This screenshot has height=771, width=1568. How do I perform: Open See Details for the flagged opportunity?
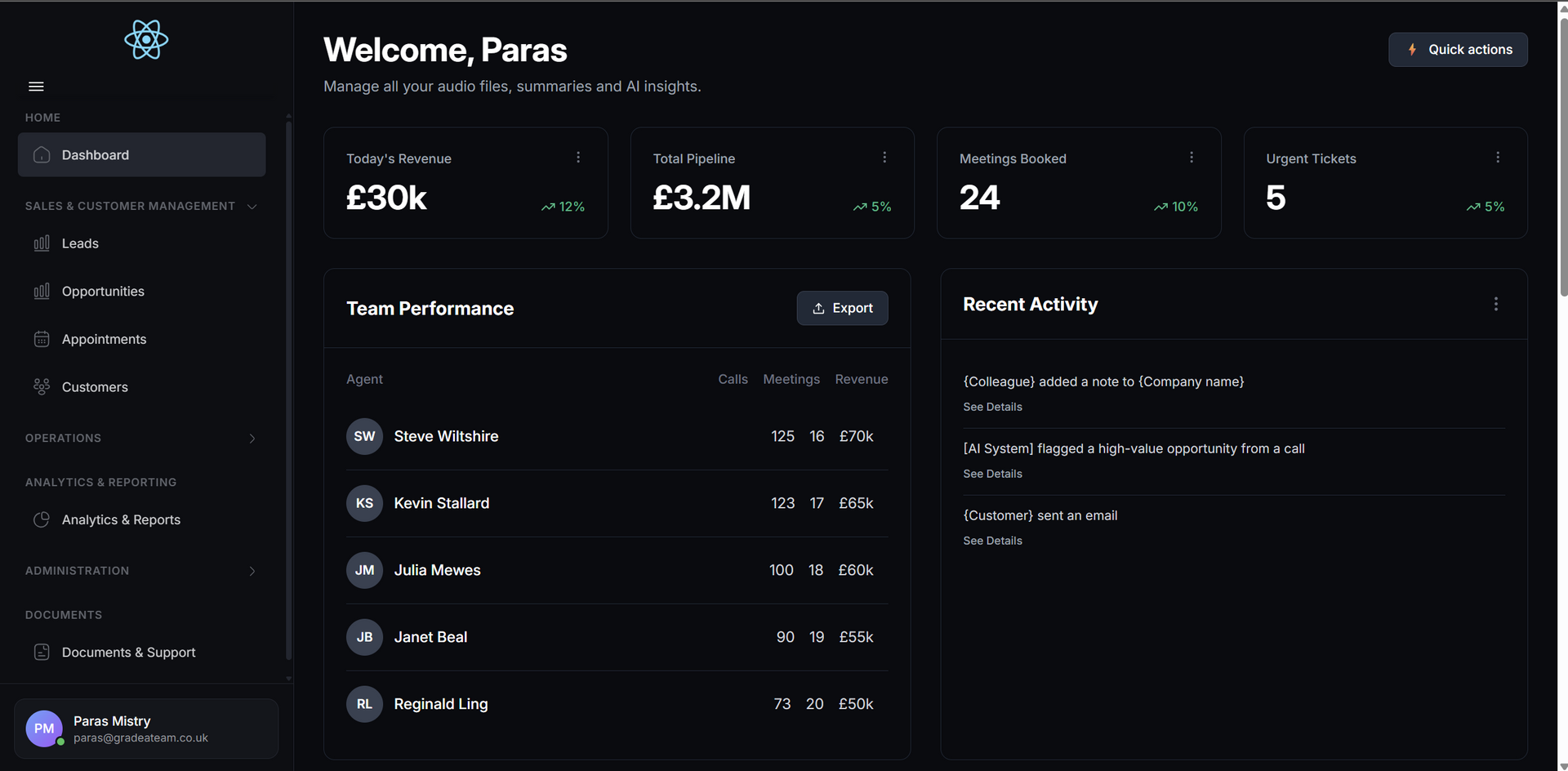(x=992, y=474)
